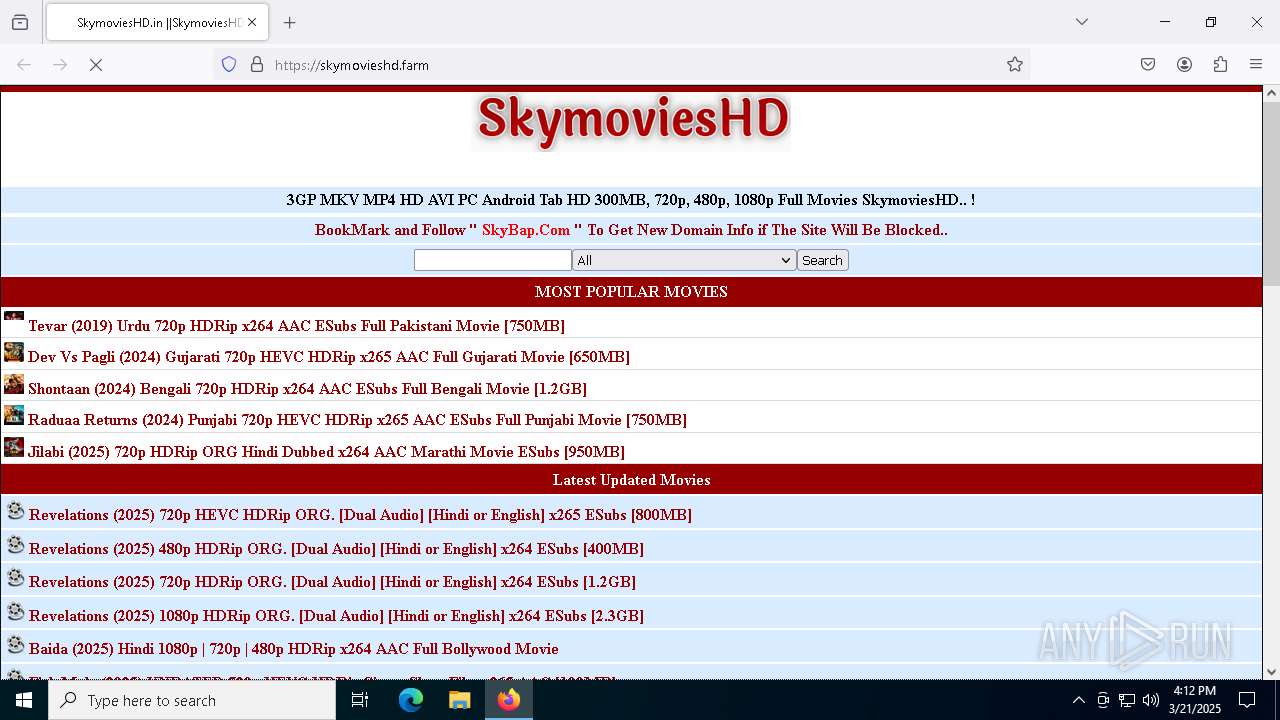1280x720 pixels.
Task: Open Raduaa Returns Punjabi movie link
Action: pyautogui.click(x=357, y=420)
